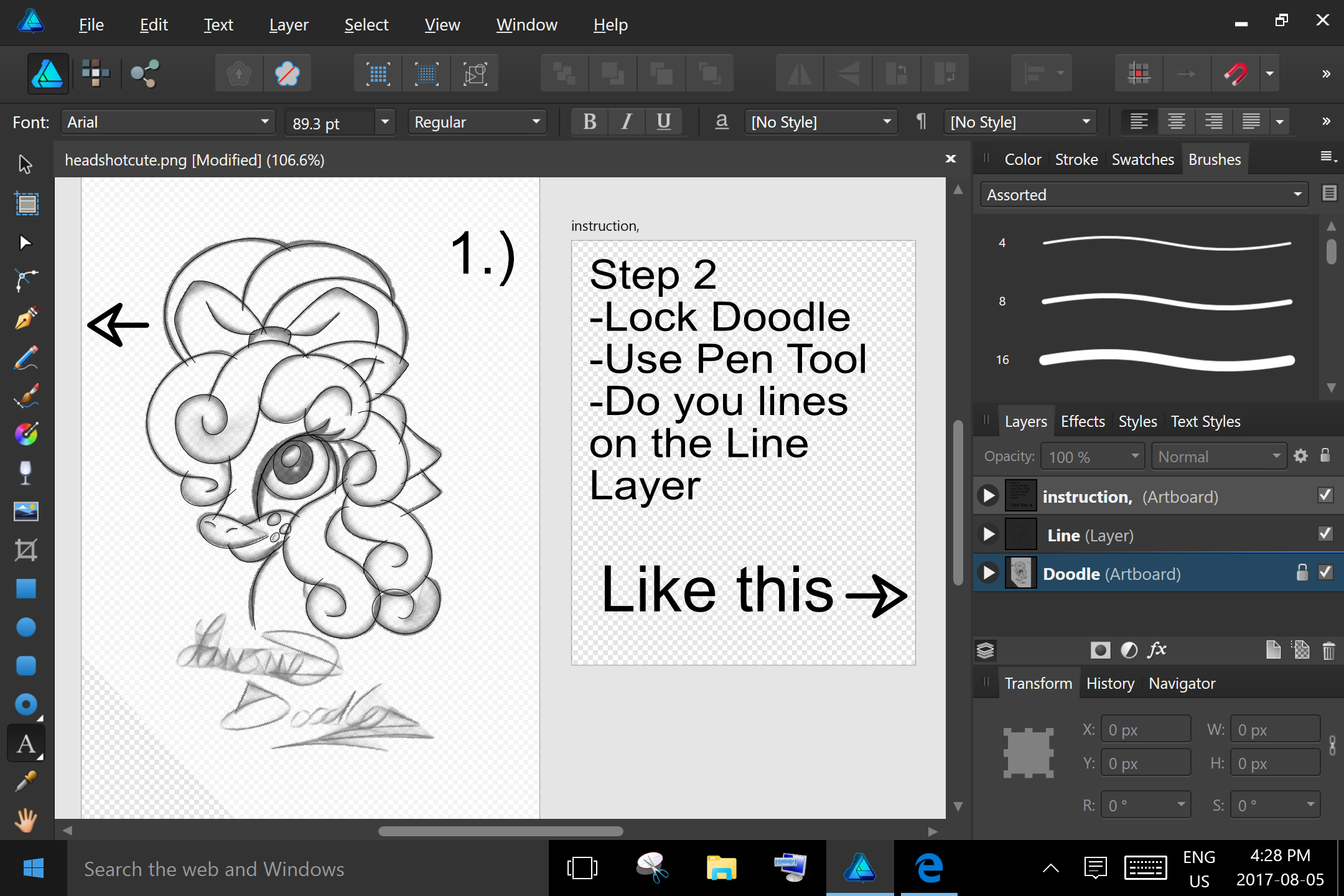Image resolution: width=1344 pixels, height=896 pixels.
Task: Toggle visibility checkbox of instruction artboard
Action: pyautogui.click(x=1325, y=495)
